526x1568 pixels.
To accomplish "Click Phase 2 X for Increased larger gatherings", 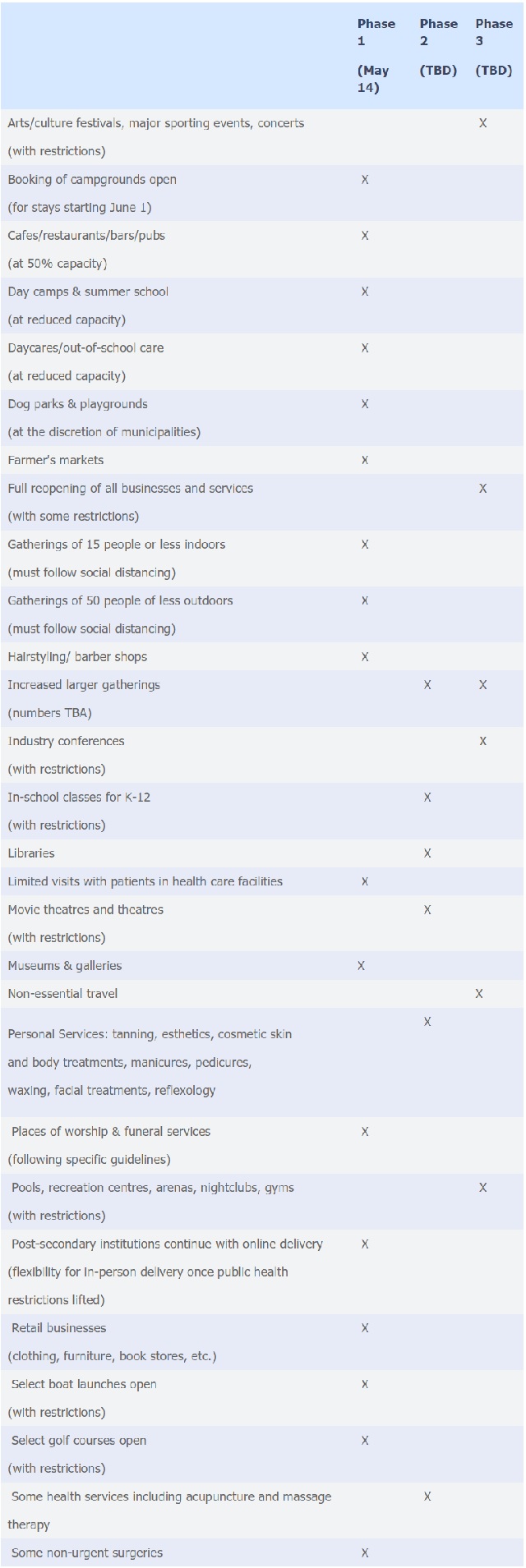I will tap(427, 685).
